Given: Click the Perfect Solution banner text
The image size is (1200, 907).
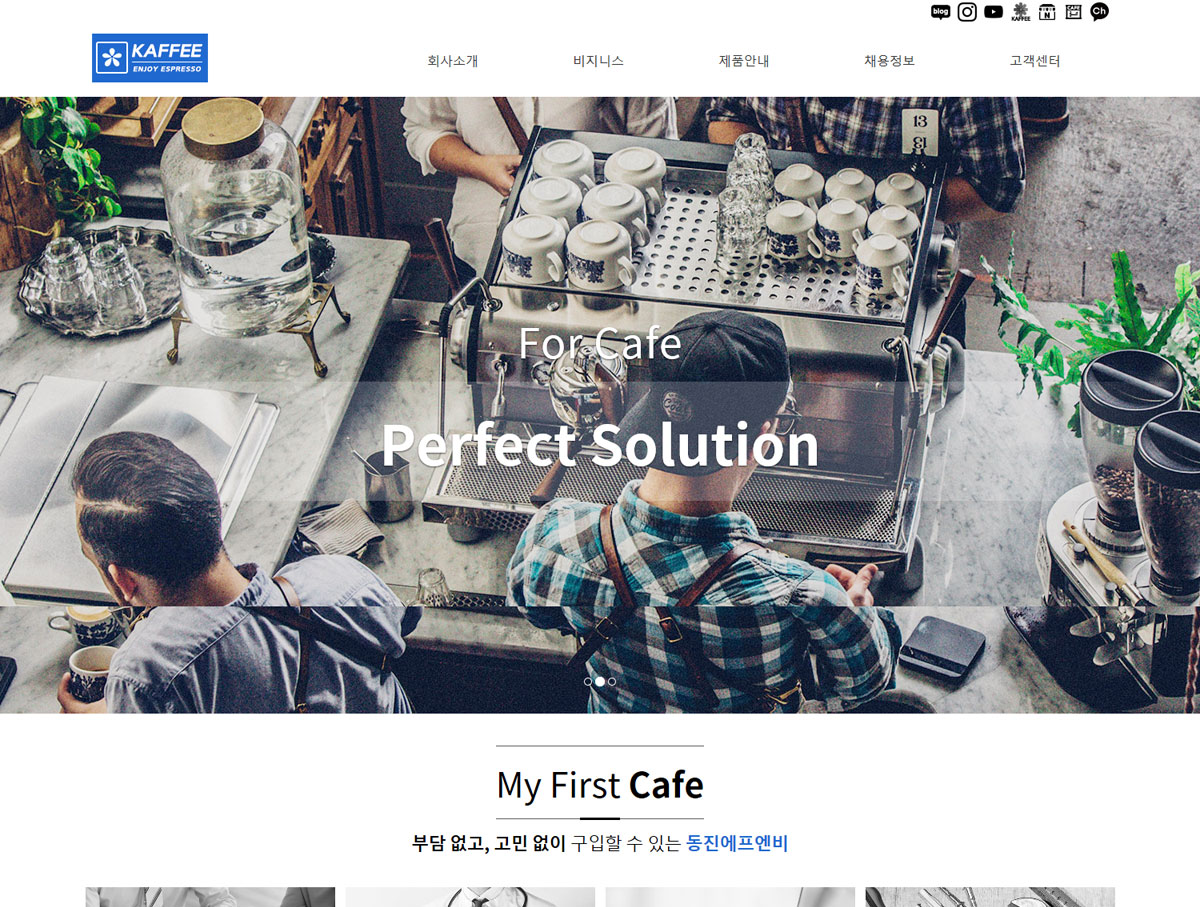Looking at the screenshot, I should coord(600,445).
